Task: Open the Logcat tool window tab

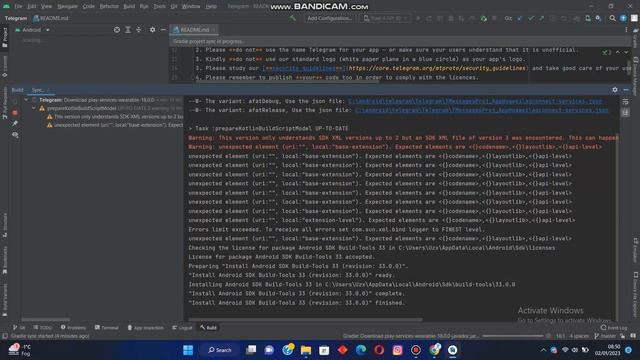Action: click(x=182, y=327)
